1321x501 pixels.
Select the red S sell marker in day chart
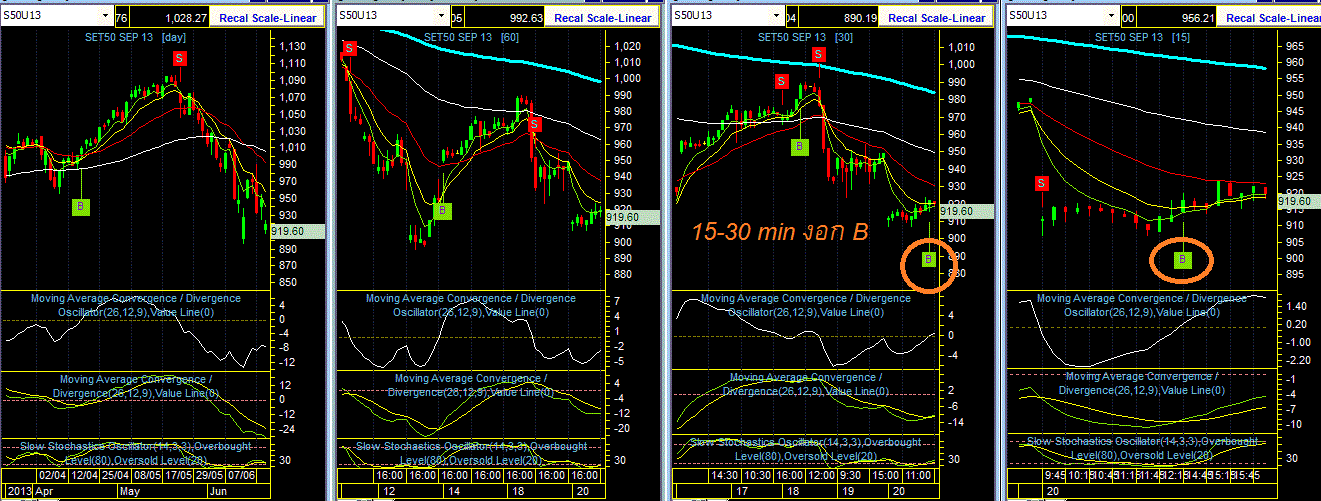point(179,58)
